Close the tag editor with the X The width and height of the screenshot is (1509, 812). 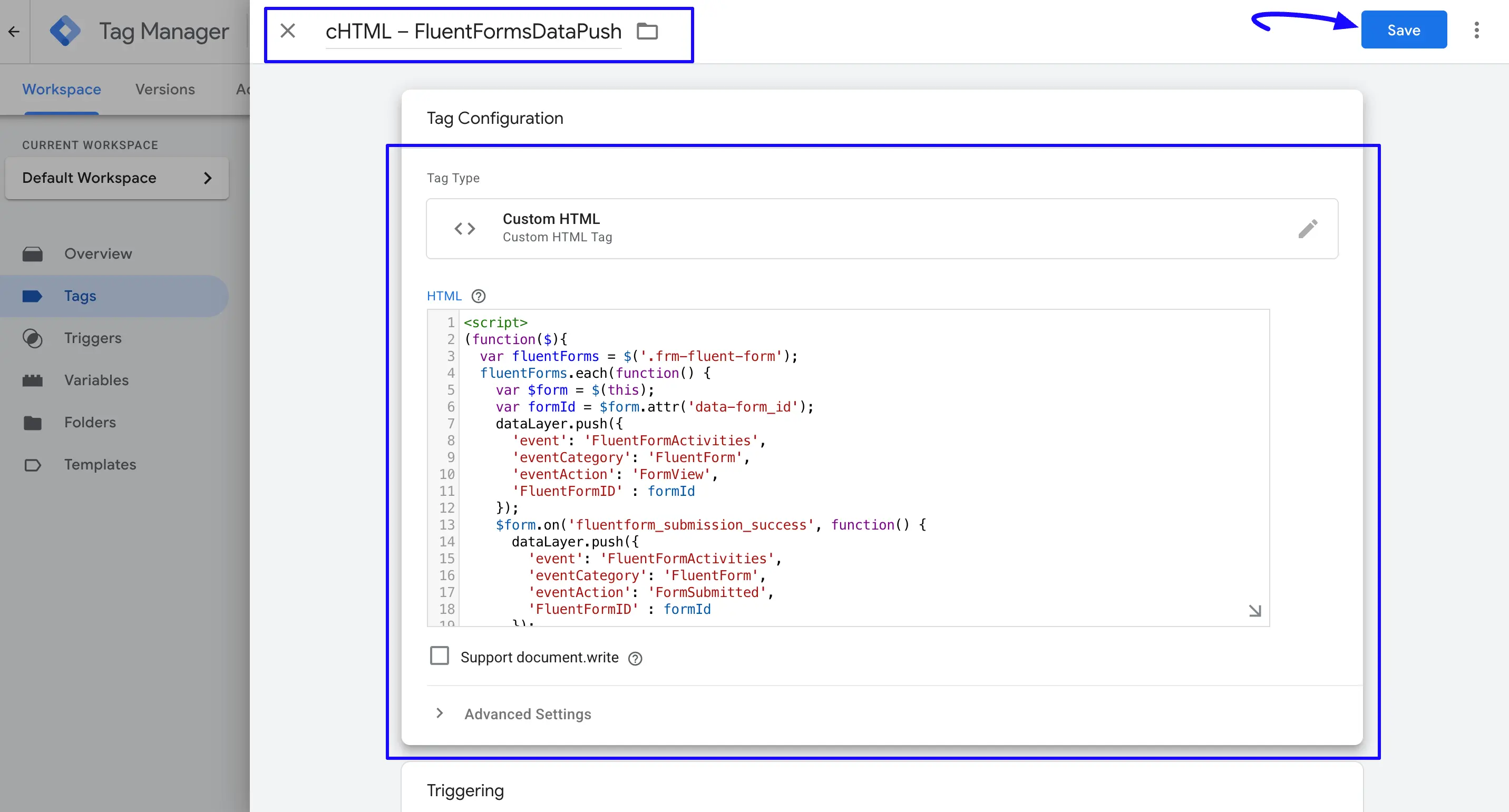click(x=288, y=31)
